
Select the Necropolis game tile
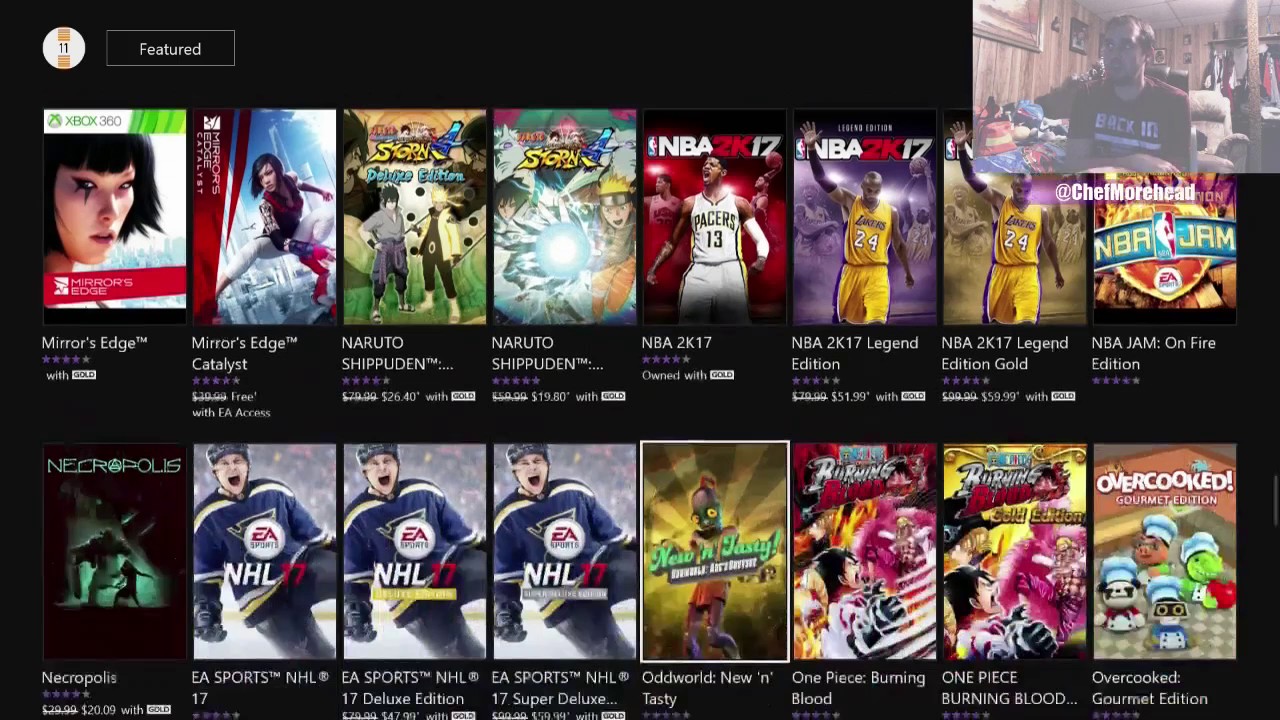pyautogui.click(x=115, y=552)
